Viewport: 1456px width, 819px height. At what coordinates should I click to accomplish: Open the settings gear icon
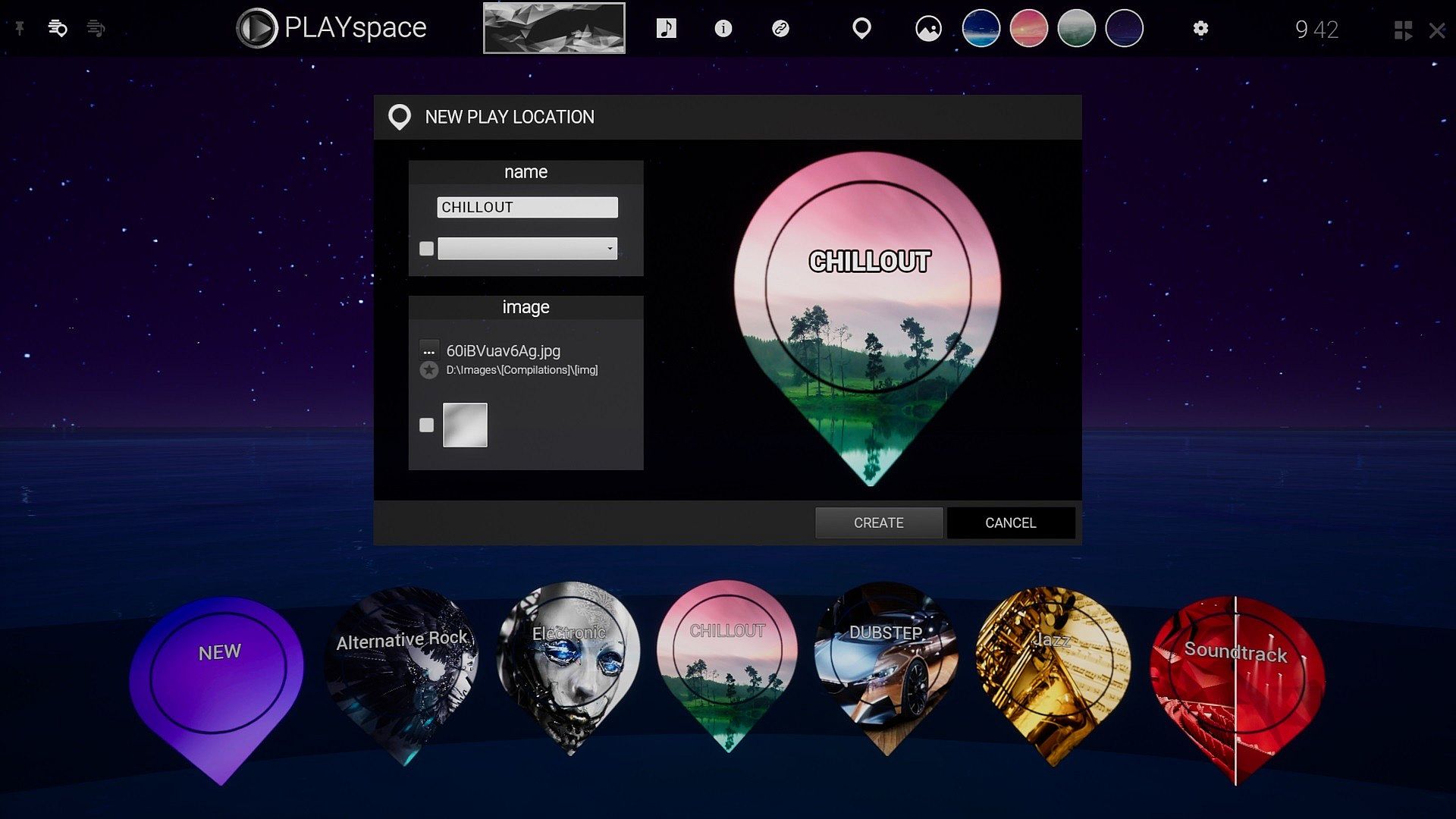pyautogui.click(x=1200, y=29)
